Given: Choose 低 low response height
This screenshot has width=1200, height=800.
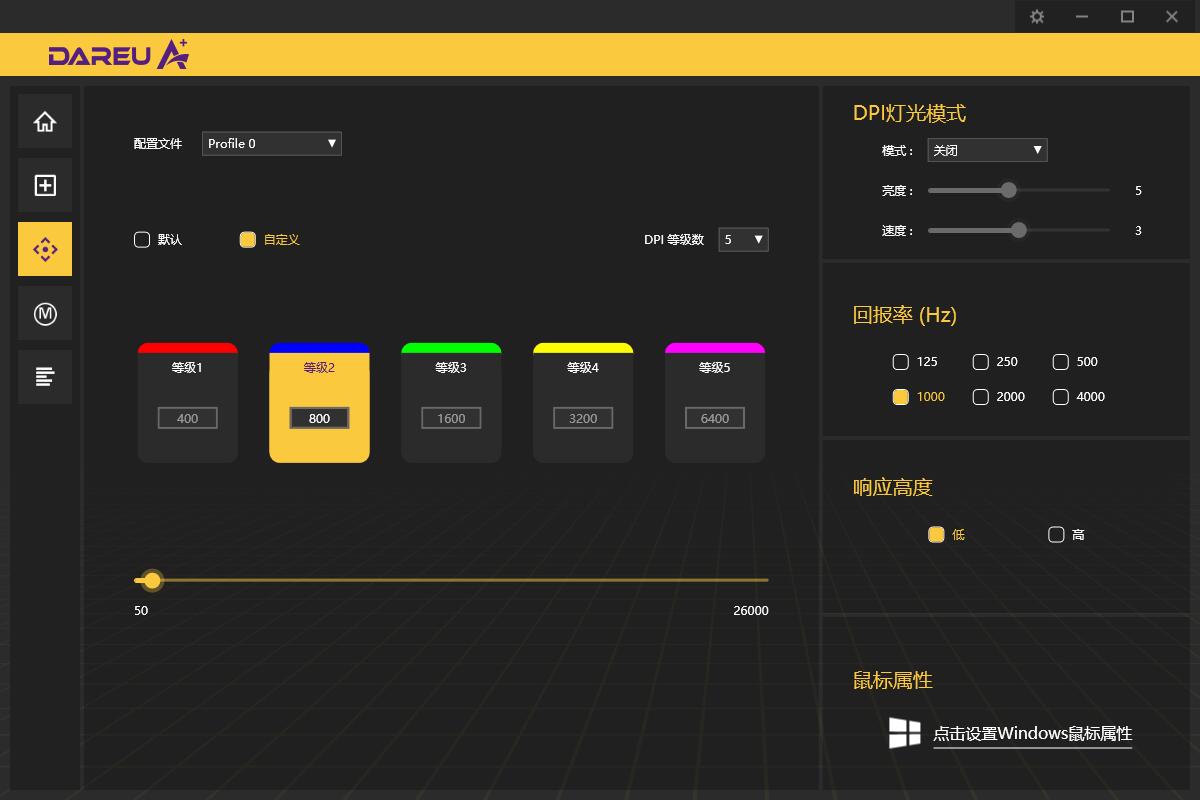Looking at the screenshot, I should coord(936,535).
